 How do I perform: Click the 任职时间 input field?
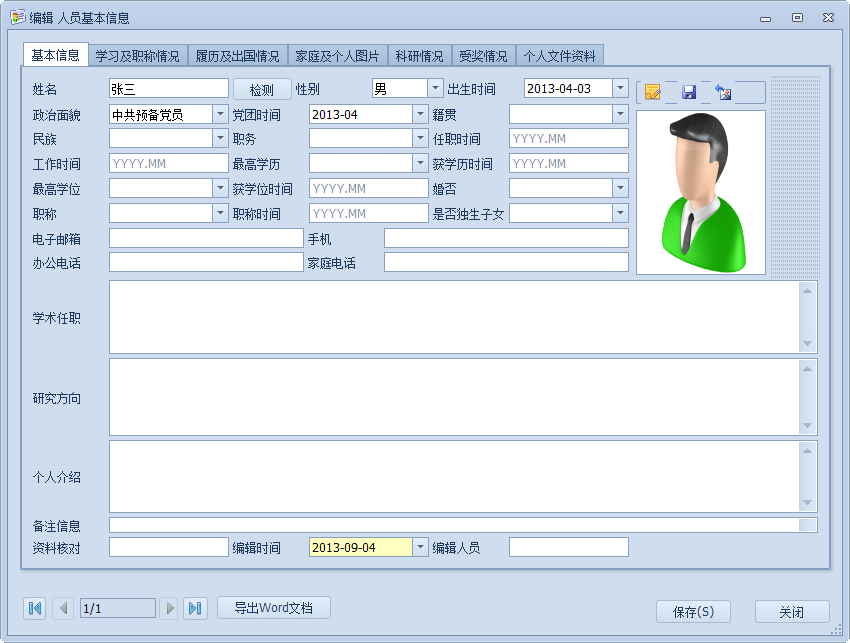569,138
